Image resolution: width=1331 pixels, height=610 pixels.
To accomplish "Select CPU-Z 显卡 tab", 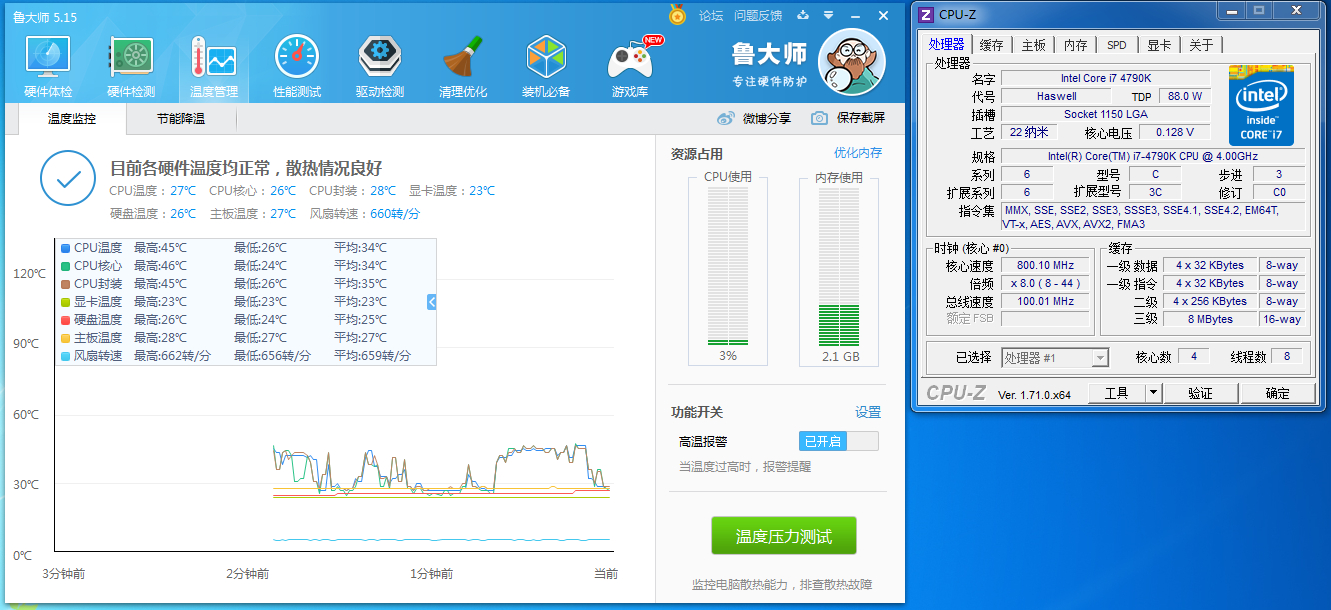I will (x=1159, y=45).
